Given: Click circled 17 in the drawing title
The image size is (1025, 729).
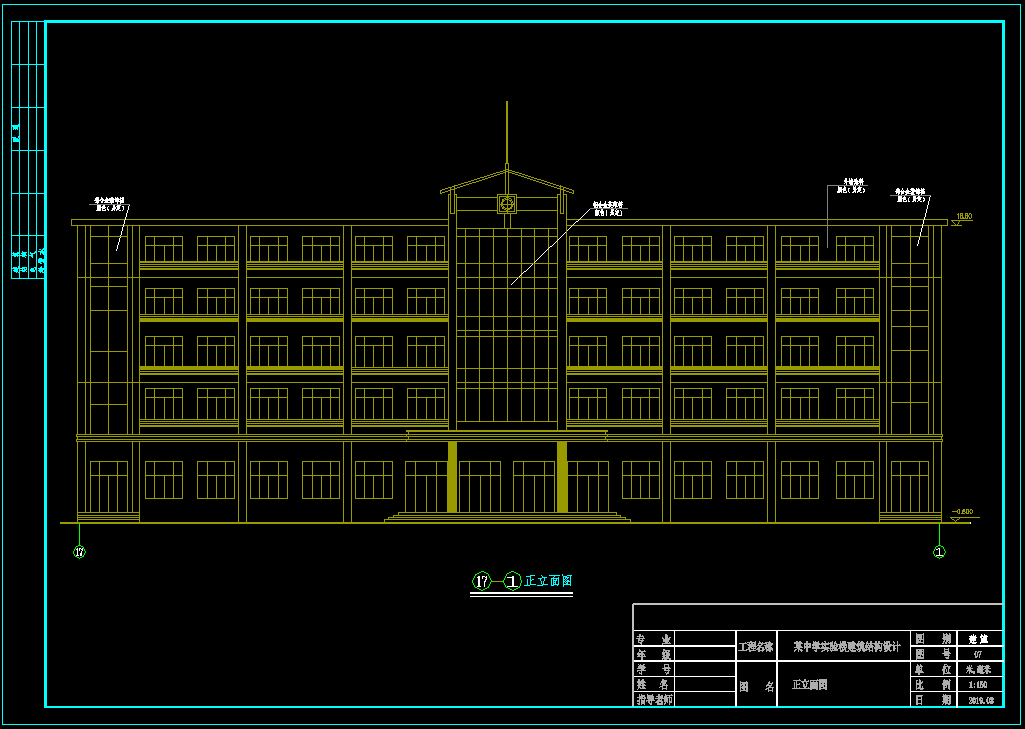Looking at the screenshot, I should point(481,581).
